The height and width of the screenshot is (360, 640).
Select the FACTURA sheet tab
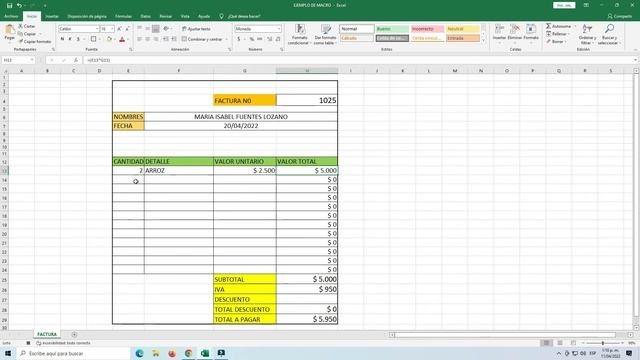point(47,334)
